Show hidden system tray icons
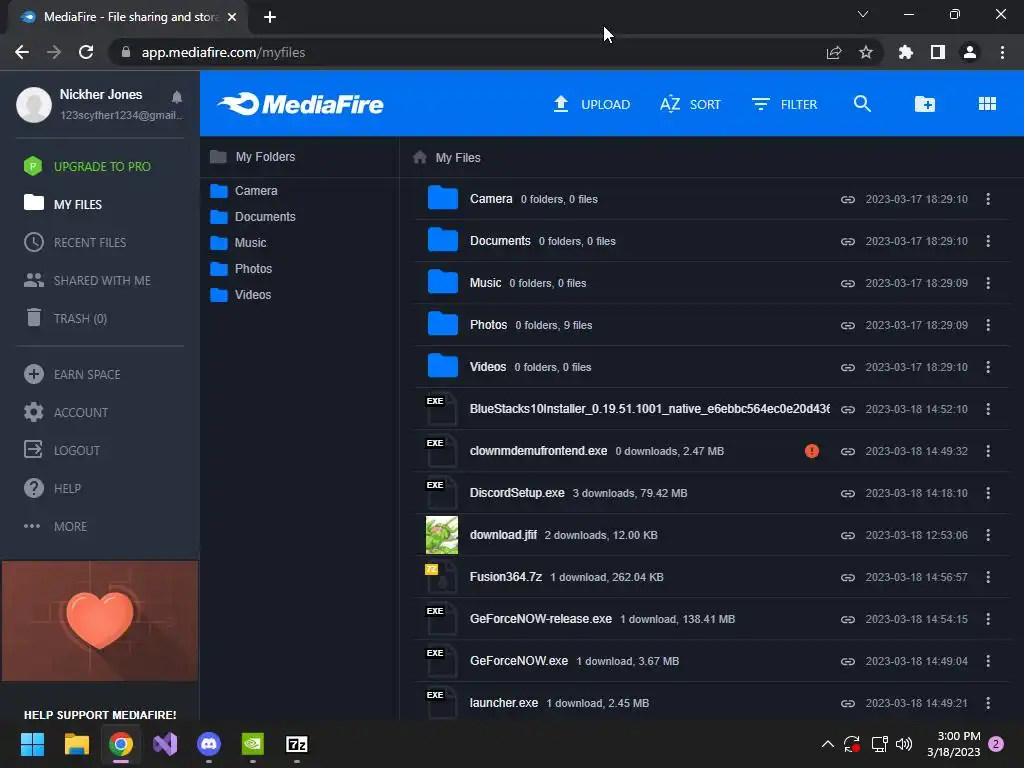The image size is (1024, 768). (x=827, y=744)
